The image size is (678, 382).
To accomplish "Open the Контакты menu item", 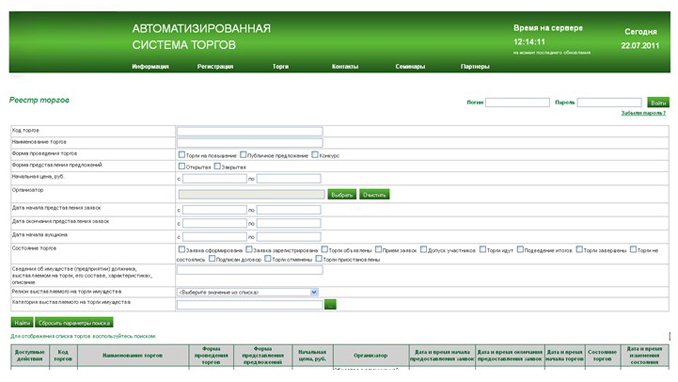I will (345, 67).
